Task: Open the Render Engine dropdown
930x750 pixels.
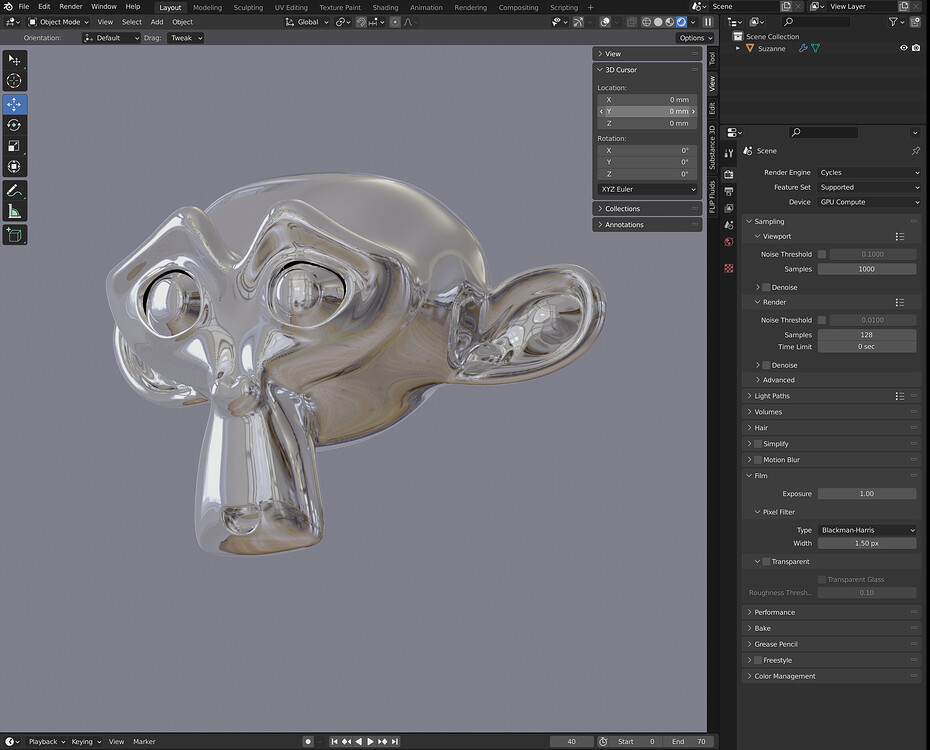Action: 869,173
